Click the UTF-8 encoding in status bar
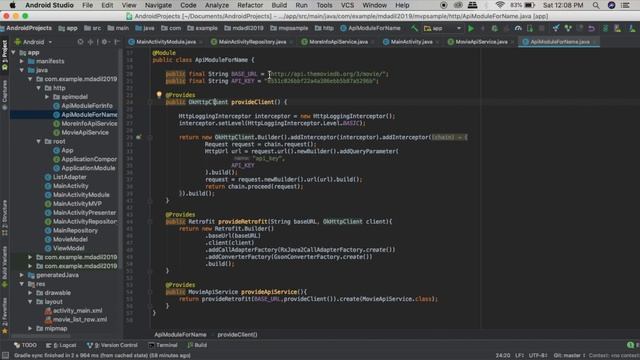This screenshot has height=360, width=640. click(538, 356)
